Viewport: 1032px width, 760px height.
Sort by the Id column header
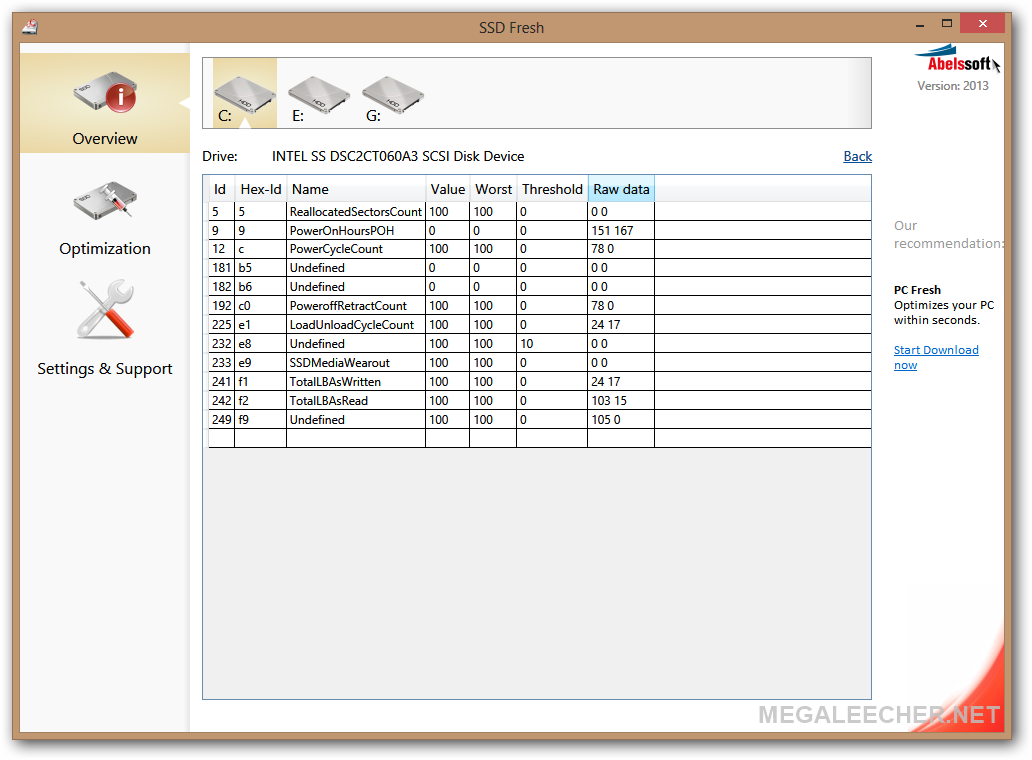pyautogui.click(x=221, y=190)
